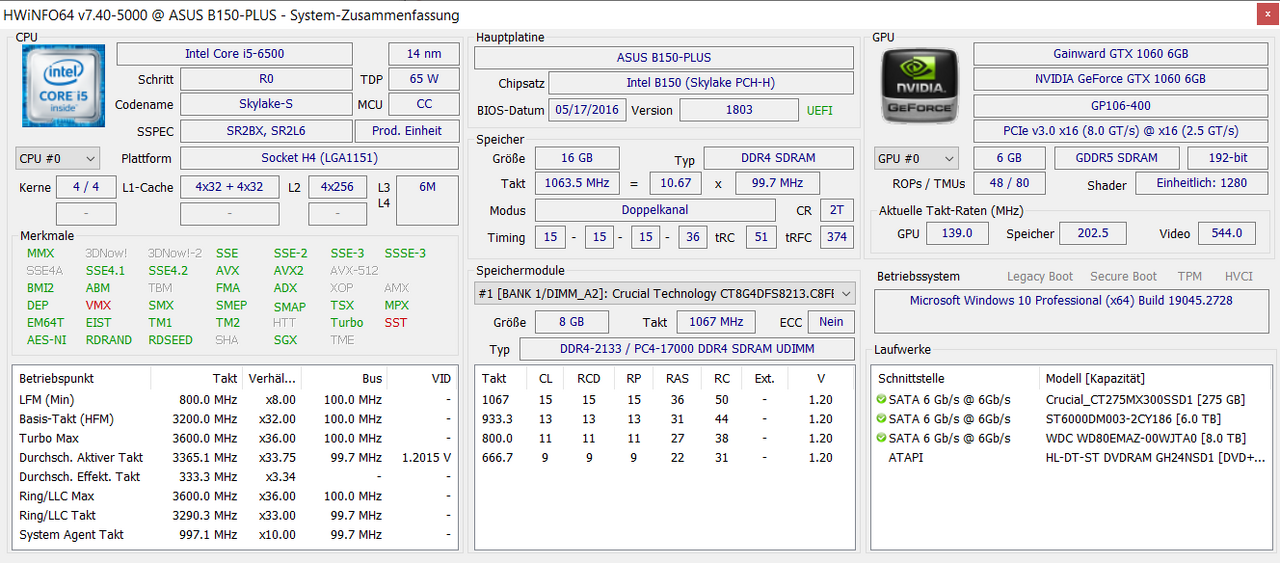Click the UEFI label
Viewport: 1280px width, 563px height.
click(x=820, y=110)
